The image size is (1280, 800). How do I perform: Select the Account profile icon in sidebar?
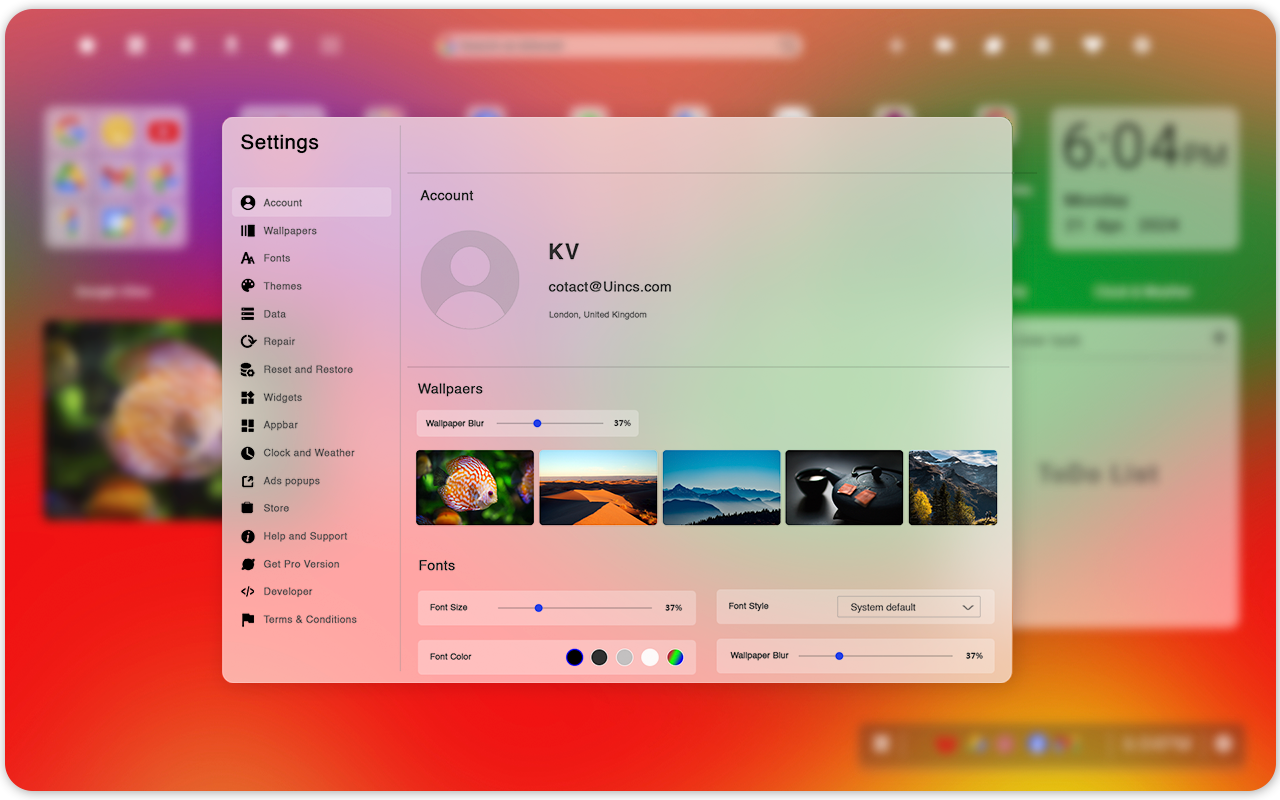coord(247,202)
